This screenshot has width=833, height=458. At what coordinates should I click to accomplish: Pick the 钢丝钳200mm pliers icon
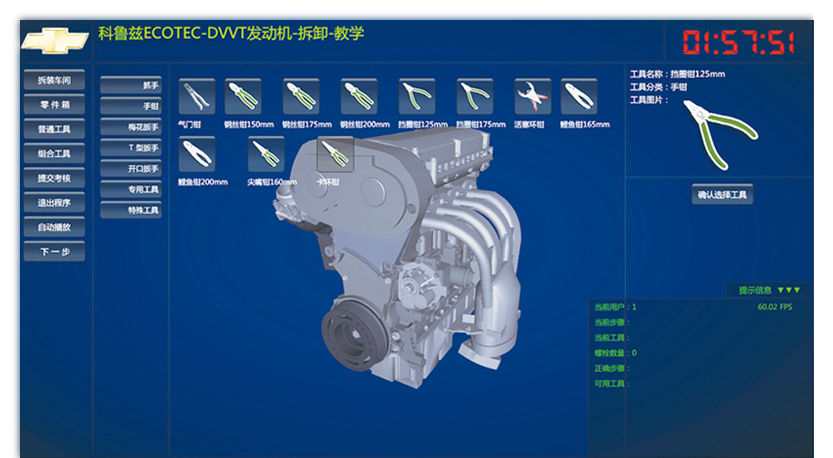pyautogui.click(x=359, y=97)
